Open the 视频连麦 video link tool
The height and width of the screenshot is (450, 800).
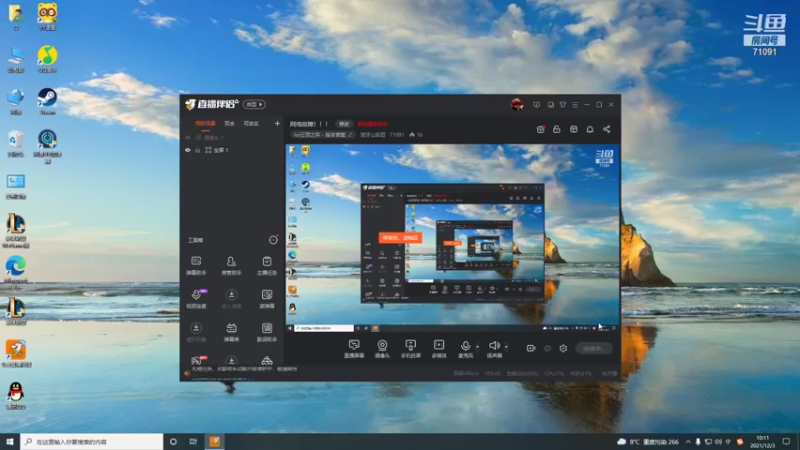[196, 299]
